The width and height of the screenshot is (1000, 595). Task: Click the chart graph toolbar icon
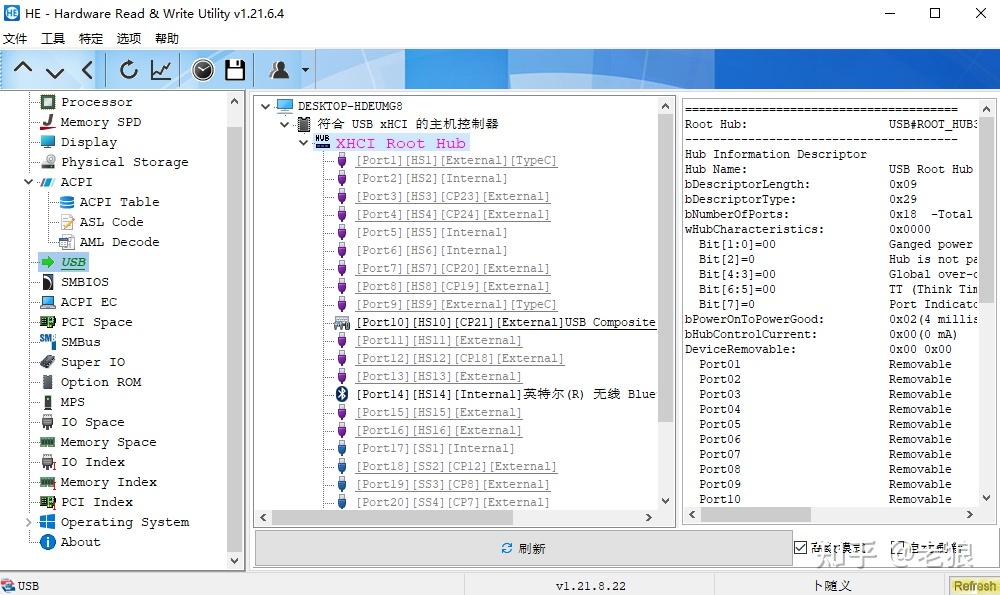[161, 70]
